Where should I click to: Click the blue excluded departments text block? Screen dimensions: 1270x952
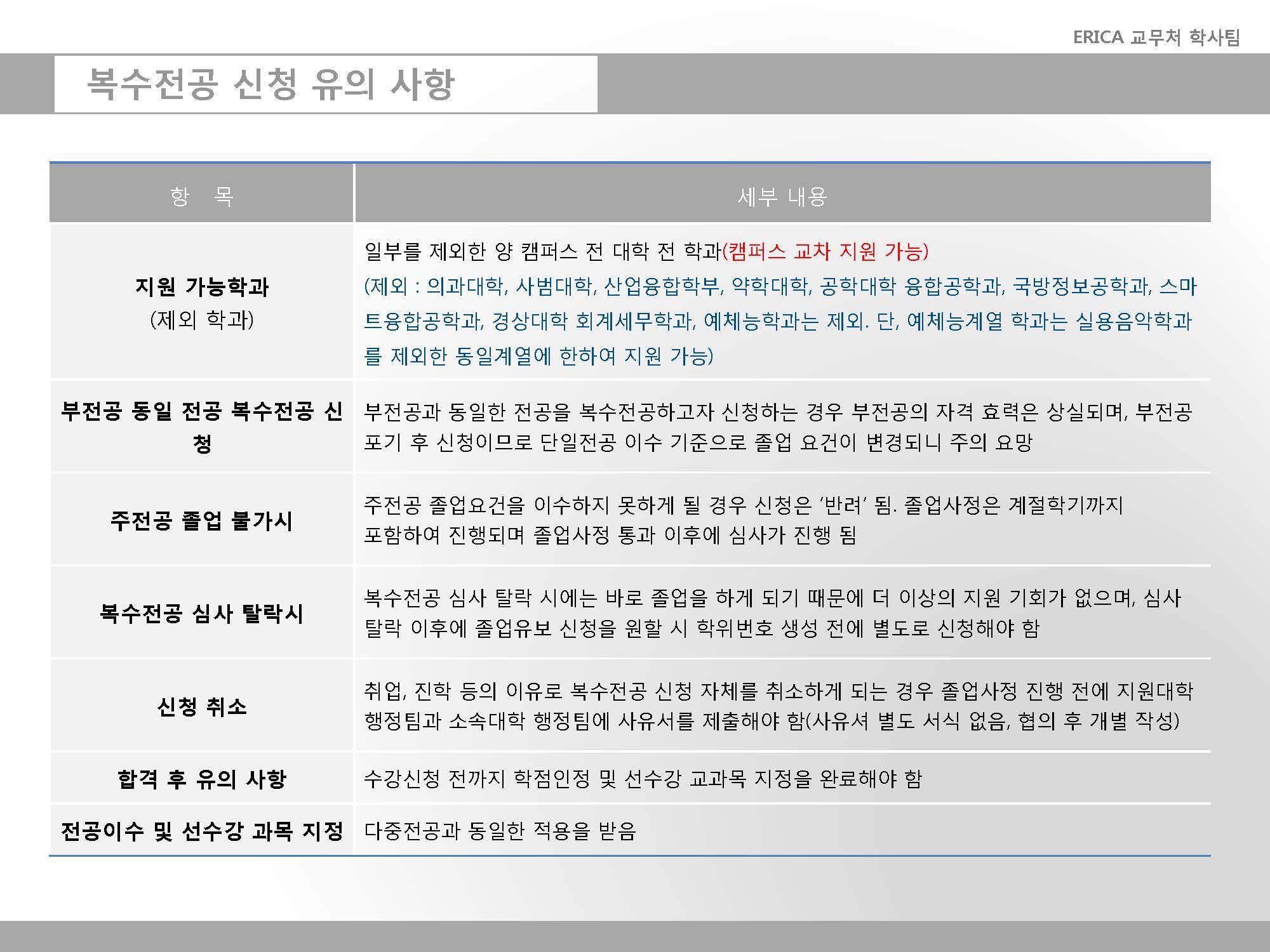tap(778, 321)
